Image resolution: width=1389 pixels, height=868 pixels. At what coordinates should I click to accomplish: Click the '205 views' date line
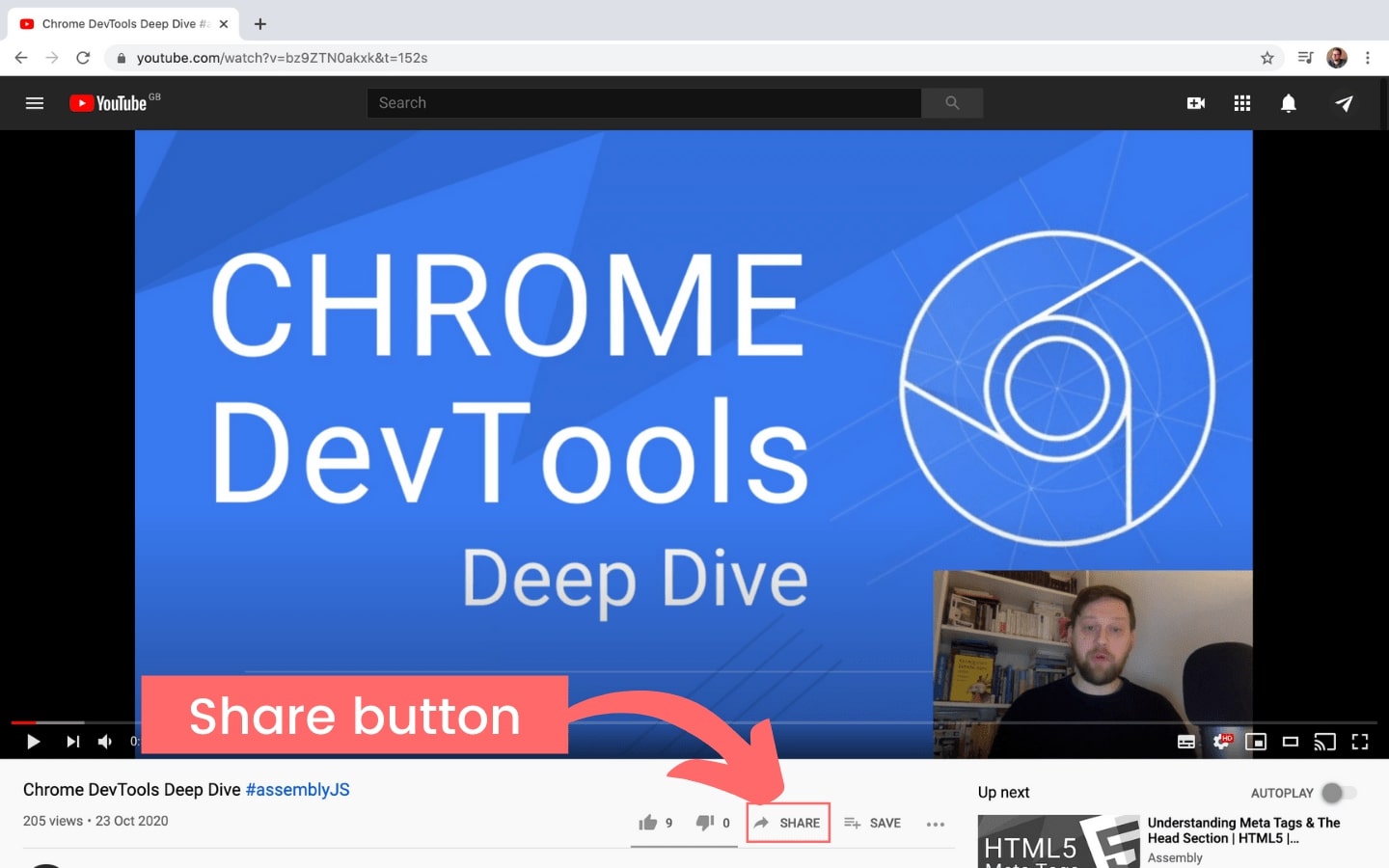coord(95,821)
